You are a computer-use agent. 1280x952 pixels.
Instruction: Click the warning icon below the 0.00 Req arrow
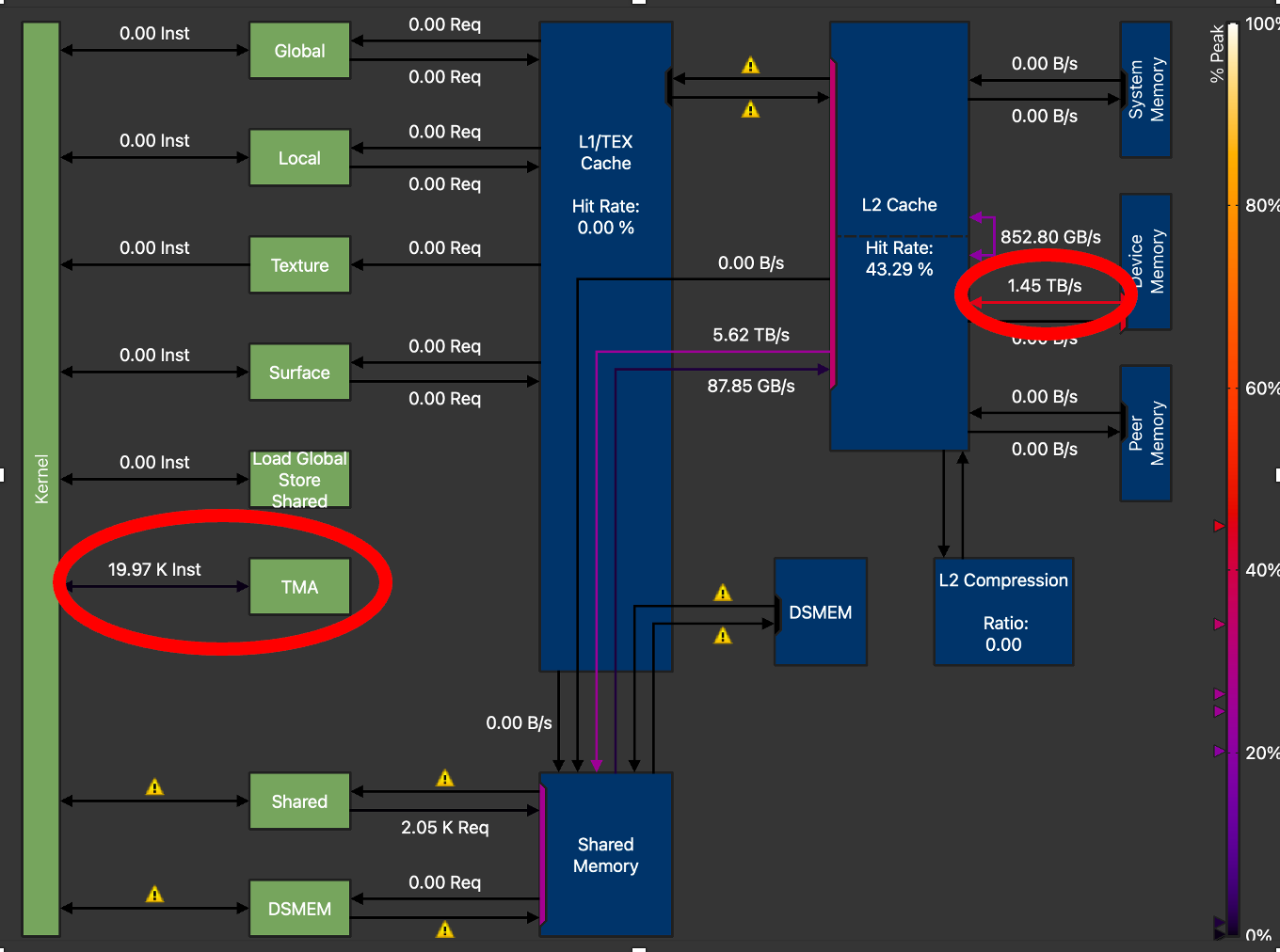(x=443, y=930)
